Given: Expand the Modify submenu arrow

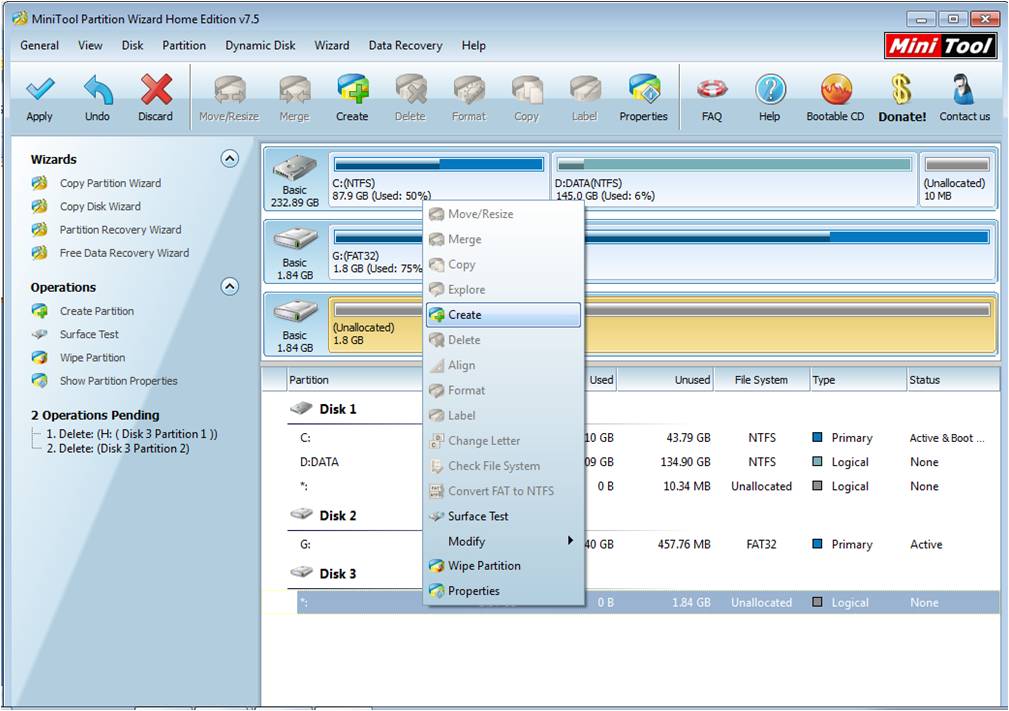Looking at the screenshot, I should tap(570, 540).
